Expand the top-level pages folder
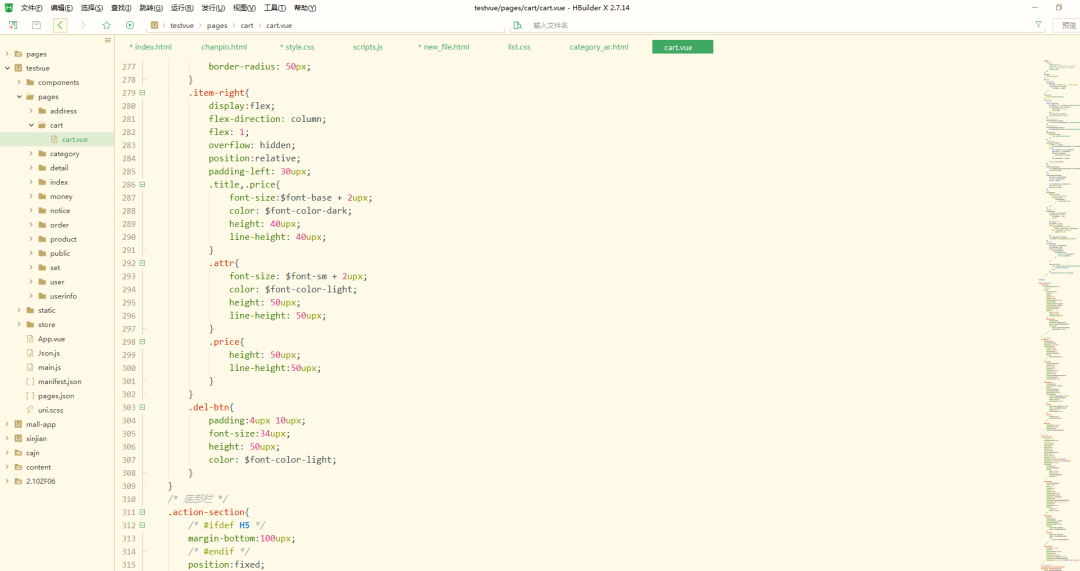Viewport: 1080px width, 571px height. 8,54
